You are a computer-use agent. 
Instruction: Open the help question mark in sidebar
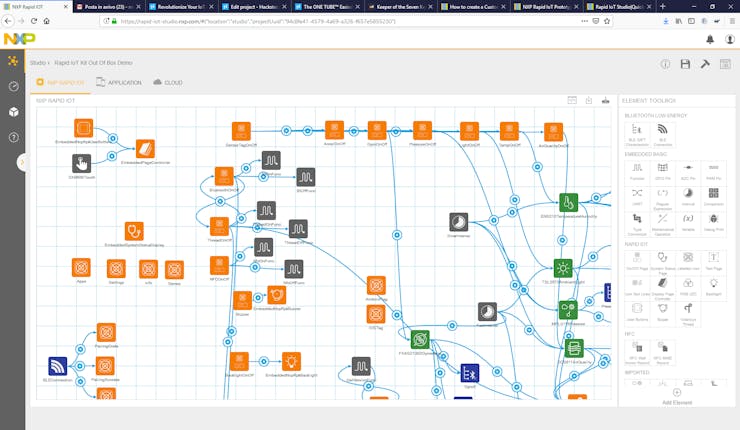pos(14,137)
